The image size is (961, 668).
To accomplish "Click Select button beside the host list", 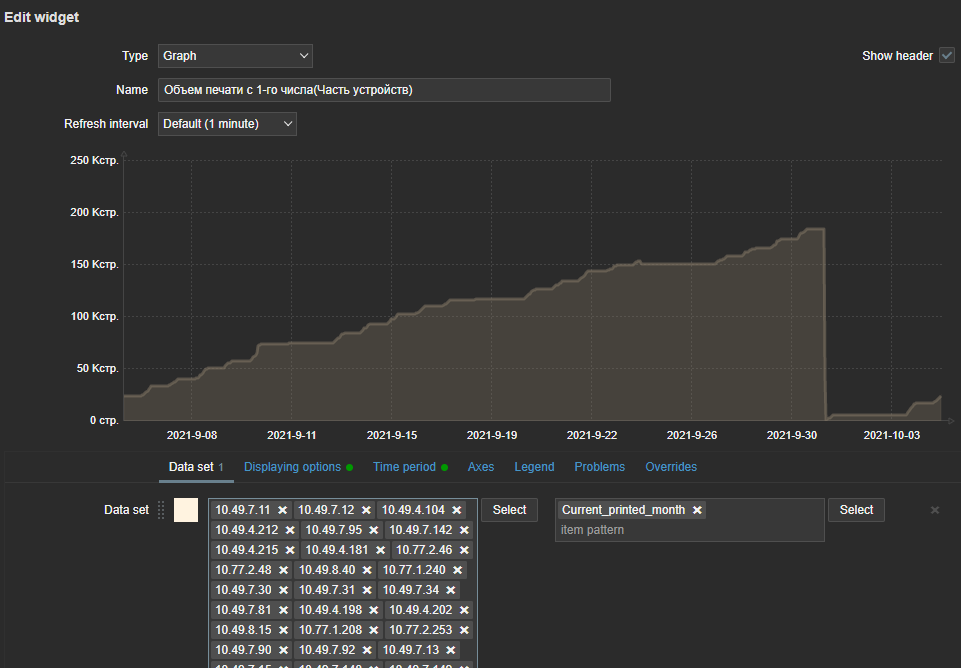I will [509, 510].
